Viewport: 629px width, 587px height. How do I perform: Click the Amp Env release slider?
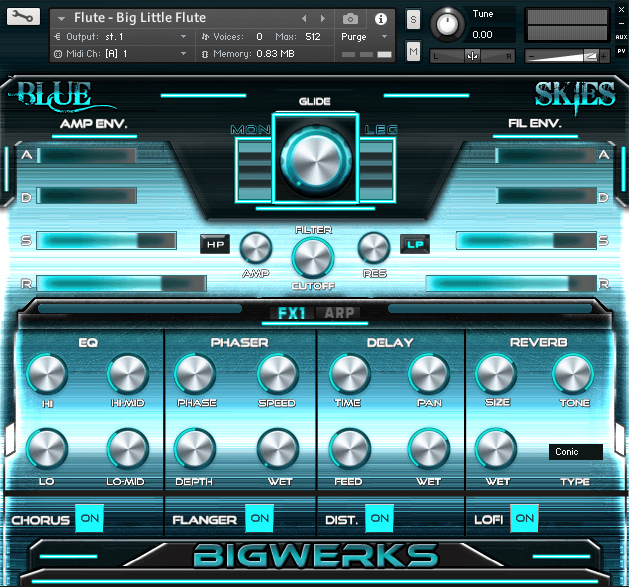pyautogui.click(x=121, y=283)
